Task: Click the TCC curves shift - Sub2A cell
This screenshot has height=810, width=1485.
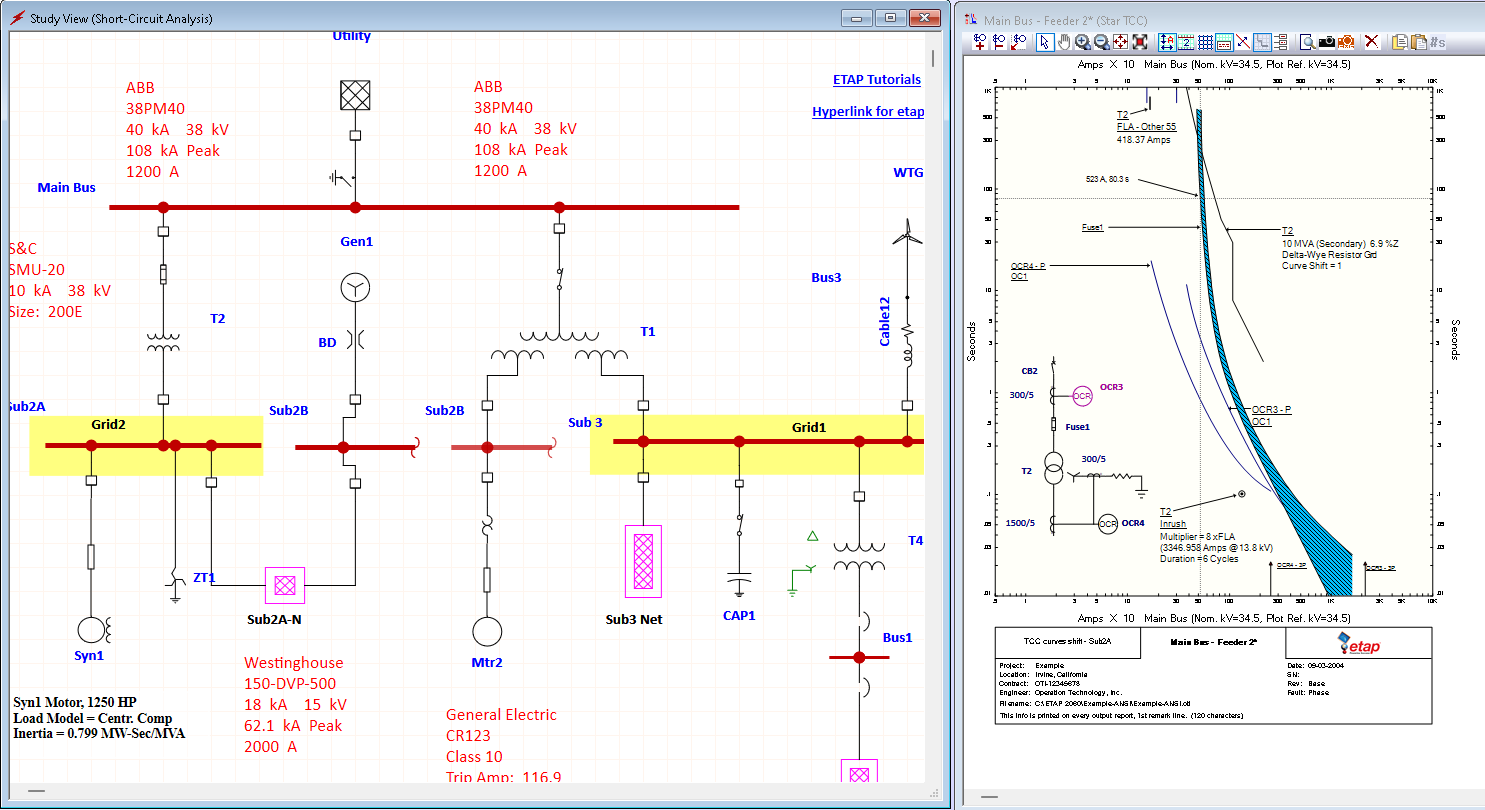Action: 1067,643
